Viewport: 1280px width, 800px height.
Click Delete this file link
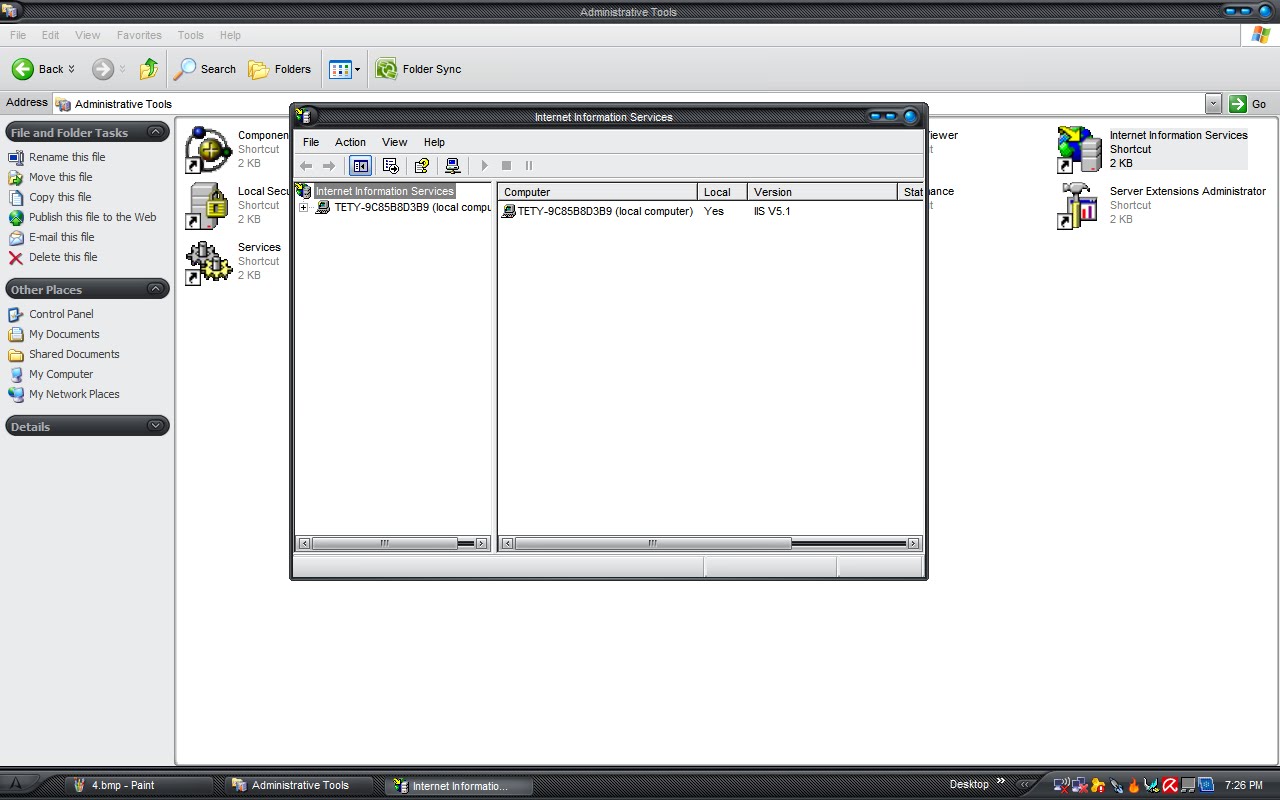pyautogui.click(x=63, y=257)
